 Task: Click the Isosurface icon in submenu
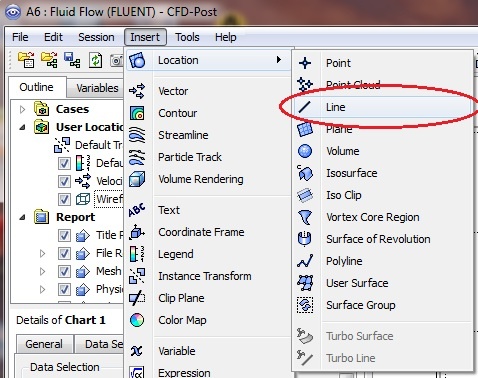coord(305,173)
